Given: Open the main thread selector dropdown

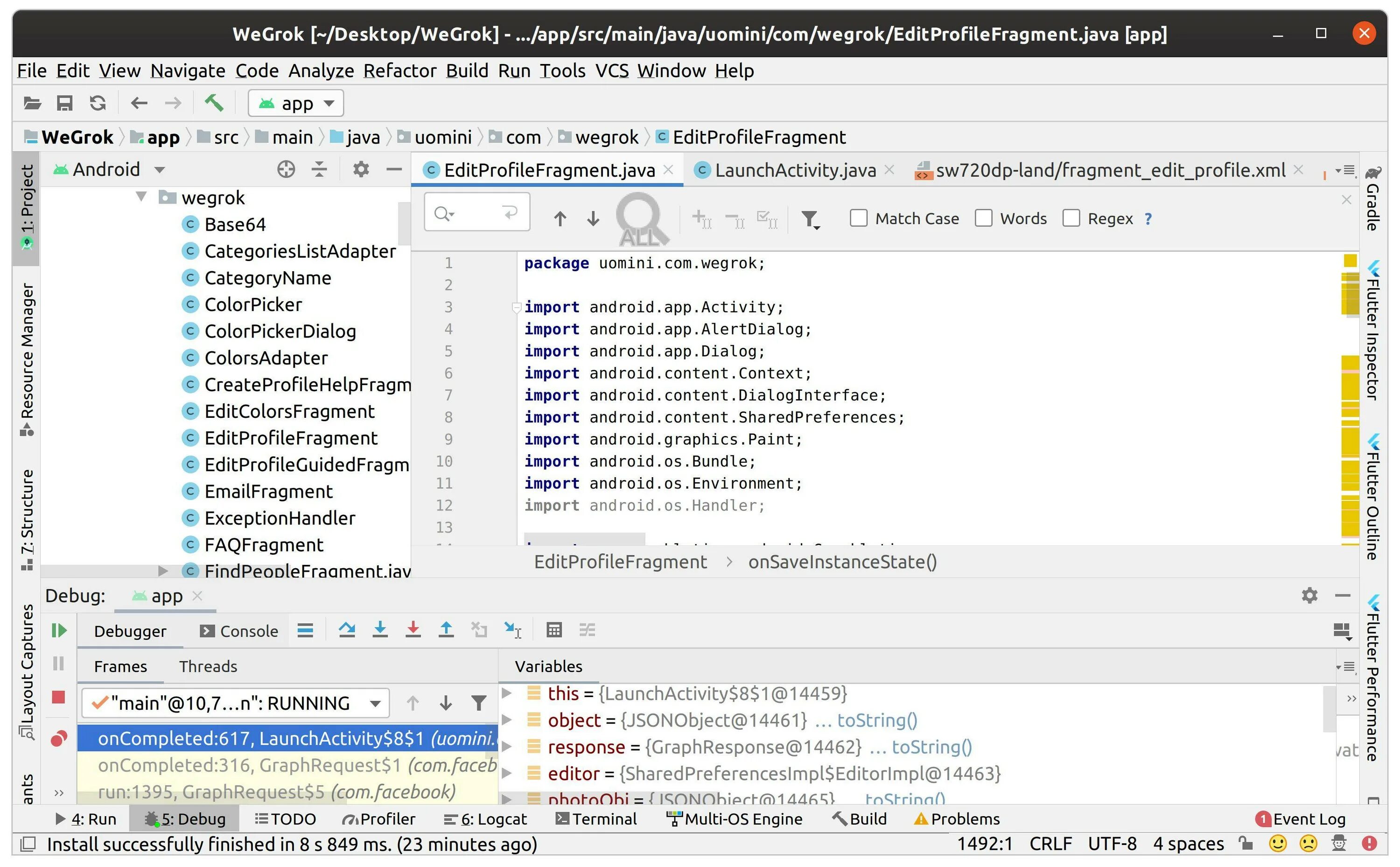Looking at the screenshot, I should [x=236, y=703].
